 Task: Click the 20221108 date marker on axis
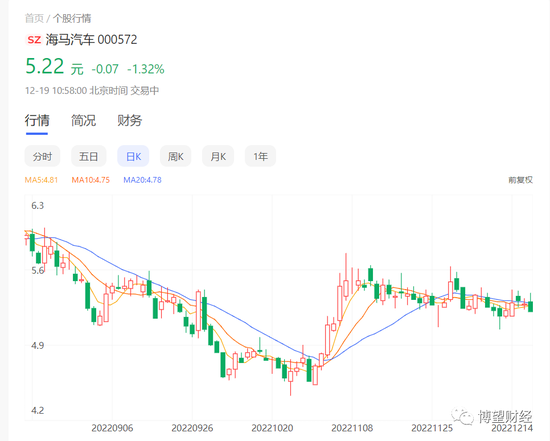[x=352, y=428]
